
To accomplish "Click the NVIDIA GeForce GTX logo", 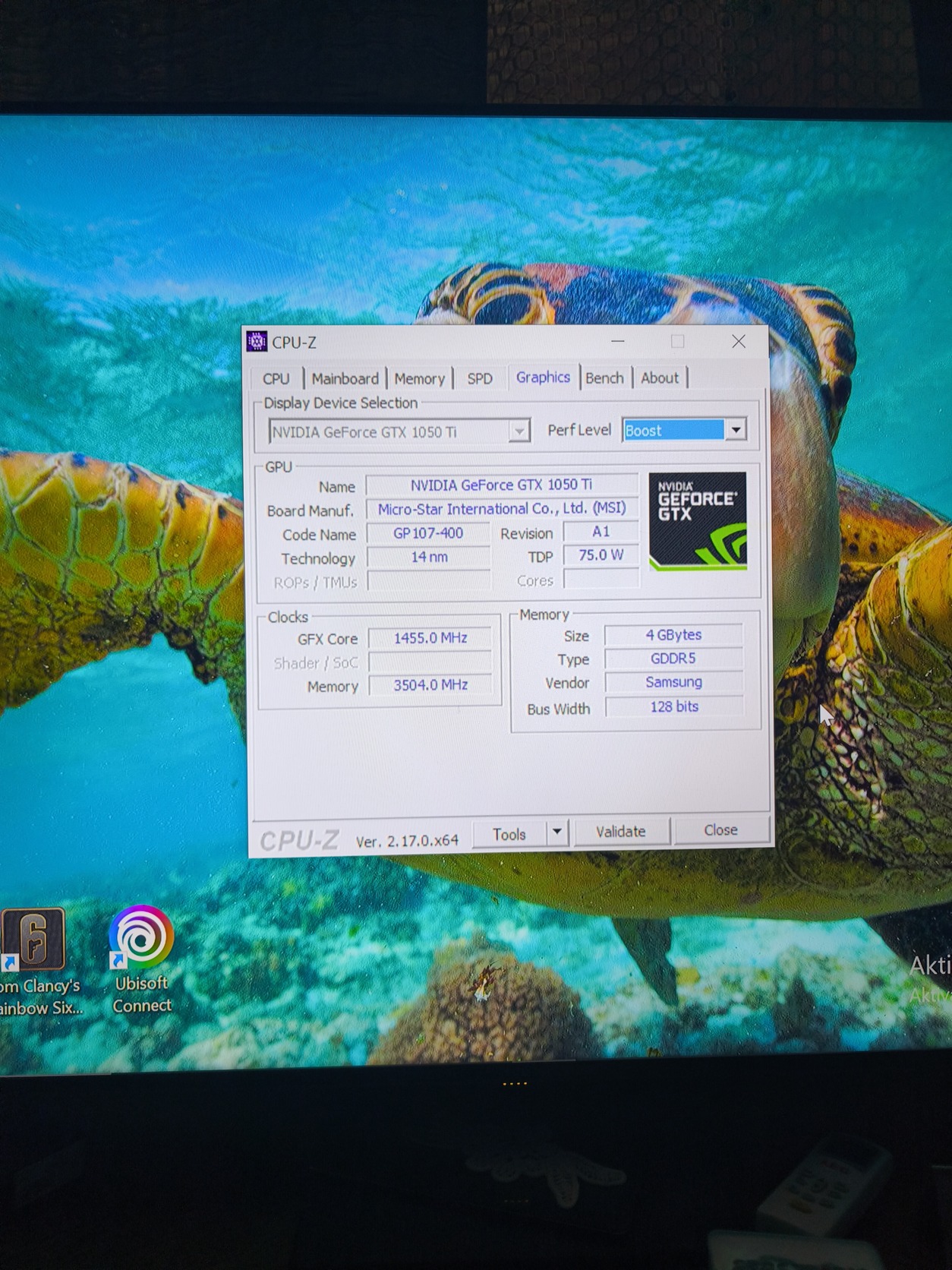I will click(x=698, y=521).
